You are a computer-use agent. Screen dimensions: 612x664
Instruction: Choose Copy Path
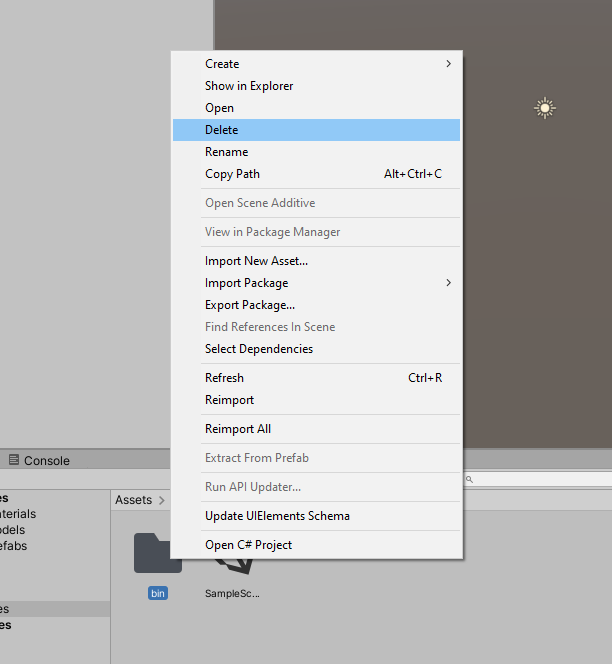316,174
